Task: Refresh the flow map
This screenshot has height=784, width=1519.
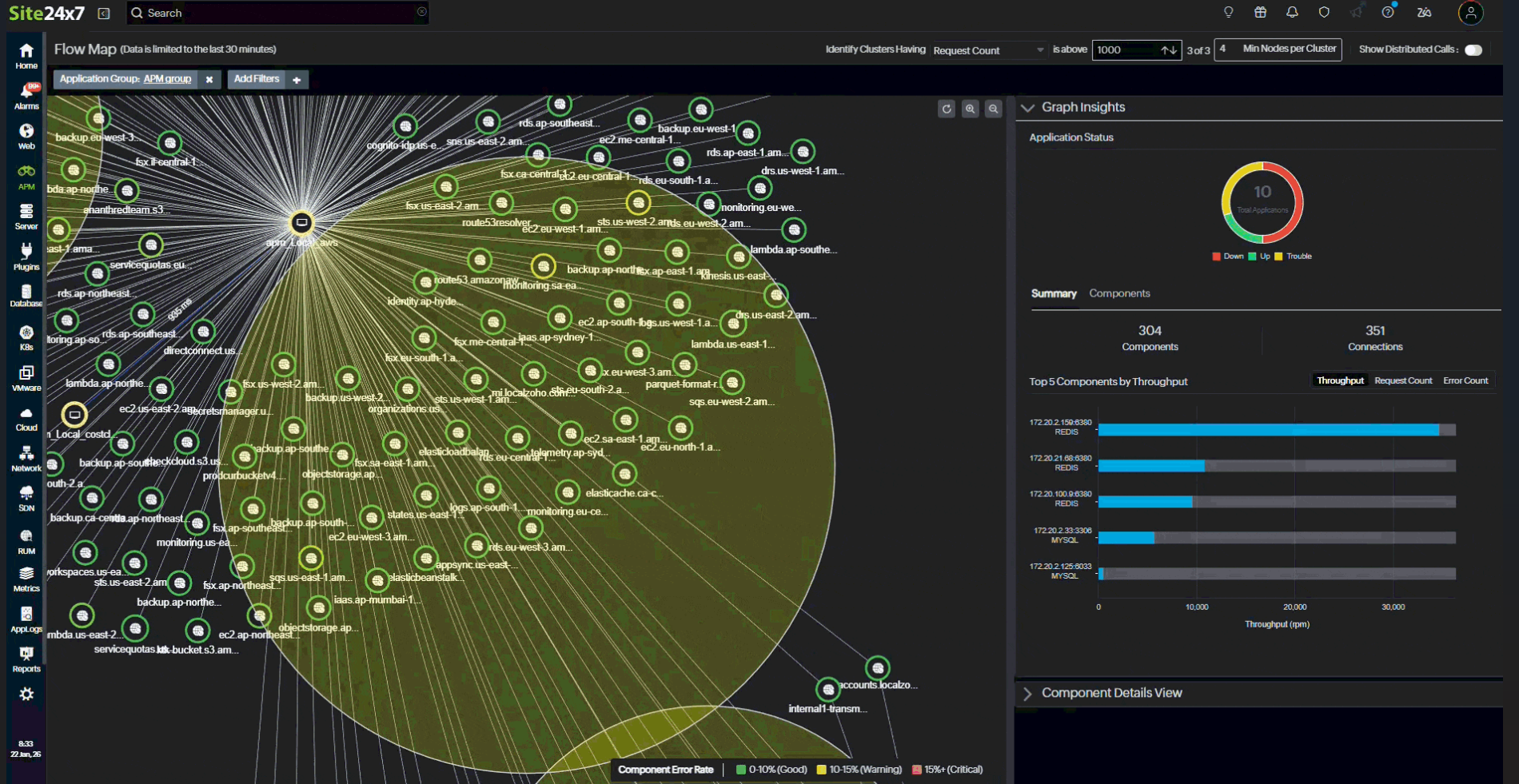Action: click(x=947, y=109)
